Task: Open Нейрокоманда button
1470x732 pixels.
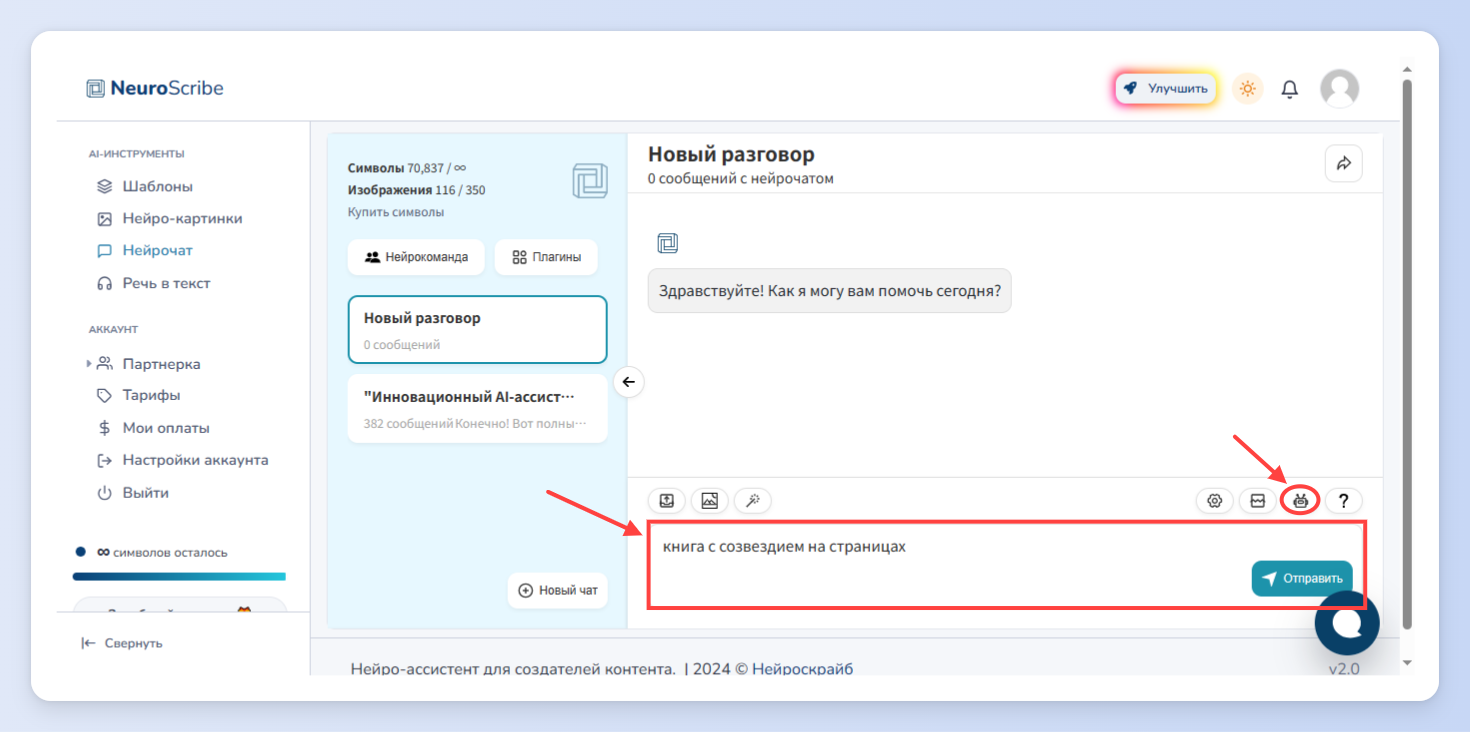Action: pos(416,257)
